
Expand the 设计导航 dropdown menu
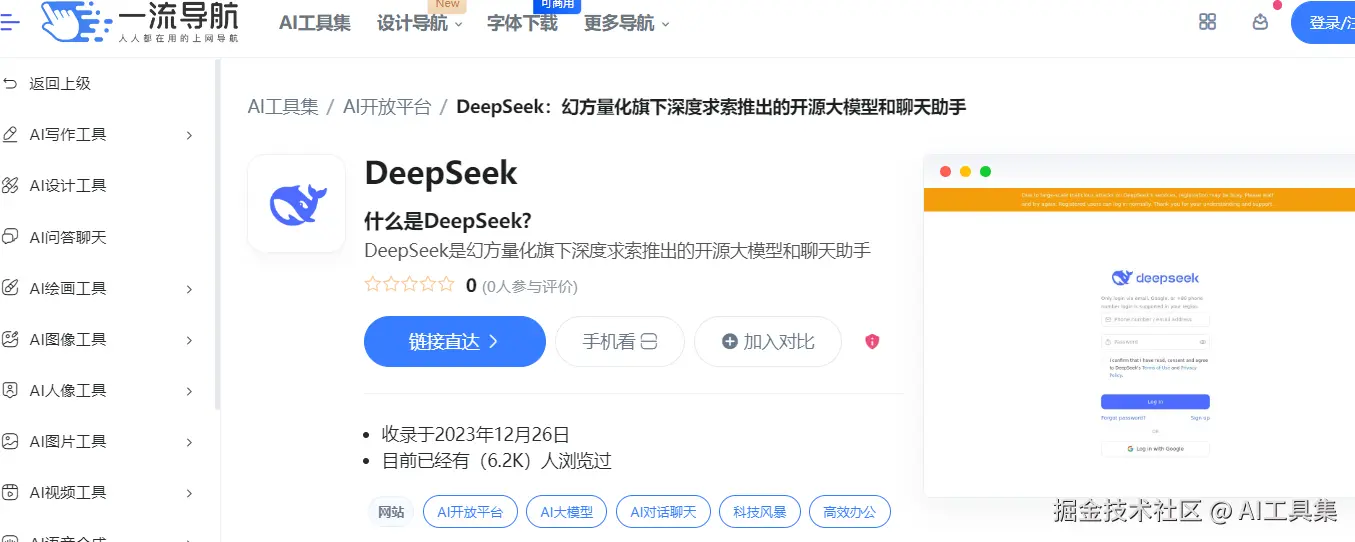tap(420, 23)
